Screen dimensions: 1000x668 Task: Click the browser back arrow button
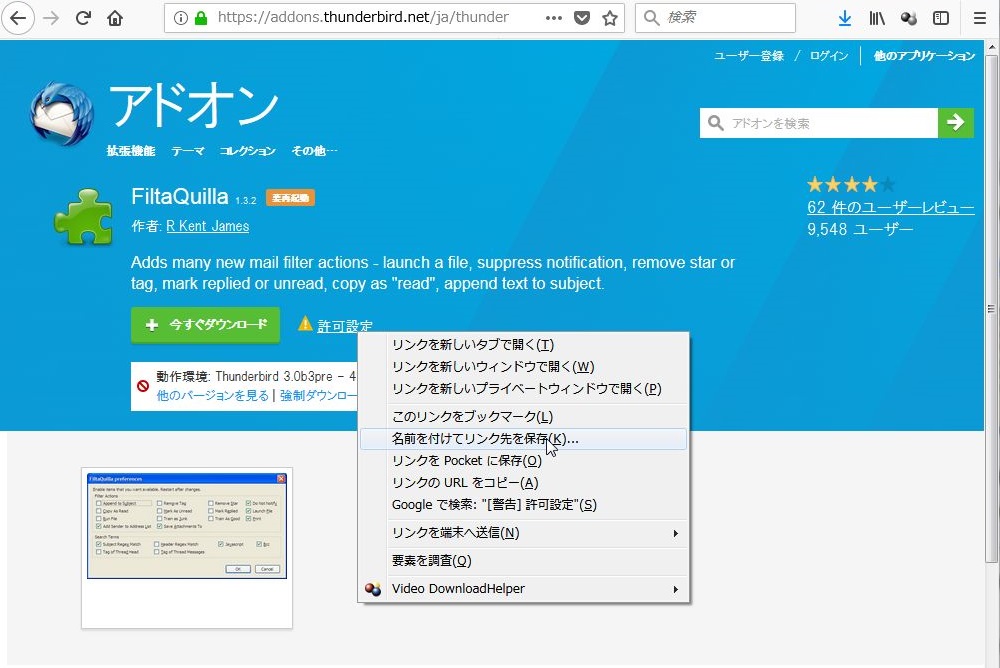click(x=18, y=17)
